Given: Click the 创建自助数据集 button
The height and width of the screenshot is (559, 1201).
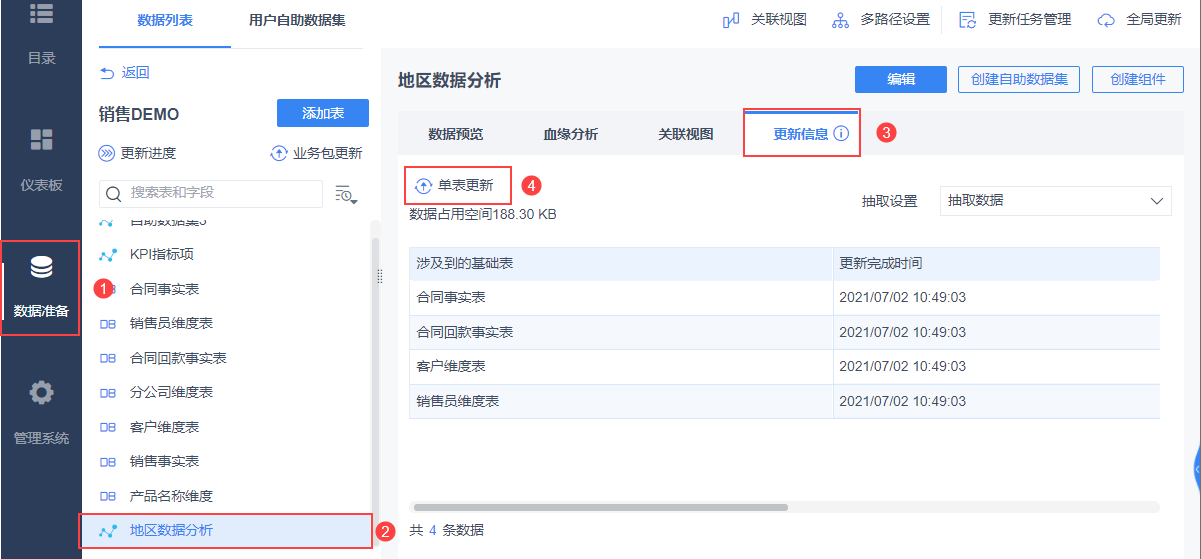Looking at the screenshot, I should tap(1018, 79).
